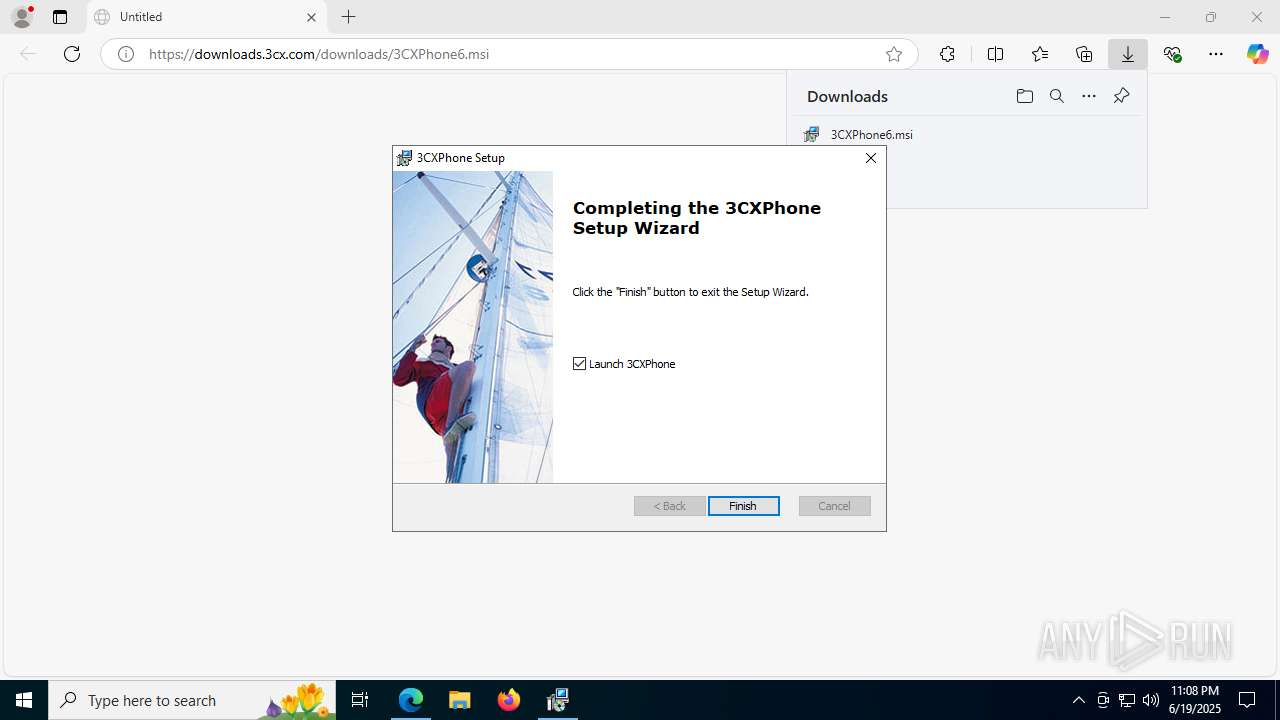Click the disabled Back button in Setup
This screenshot has height=720, width=1280.
670,506
